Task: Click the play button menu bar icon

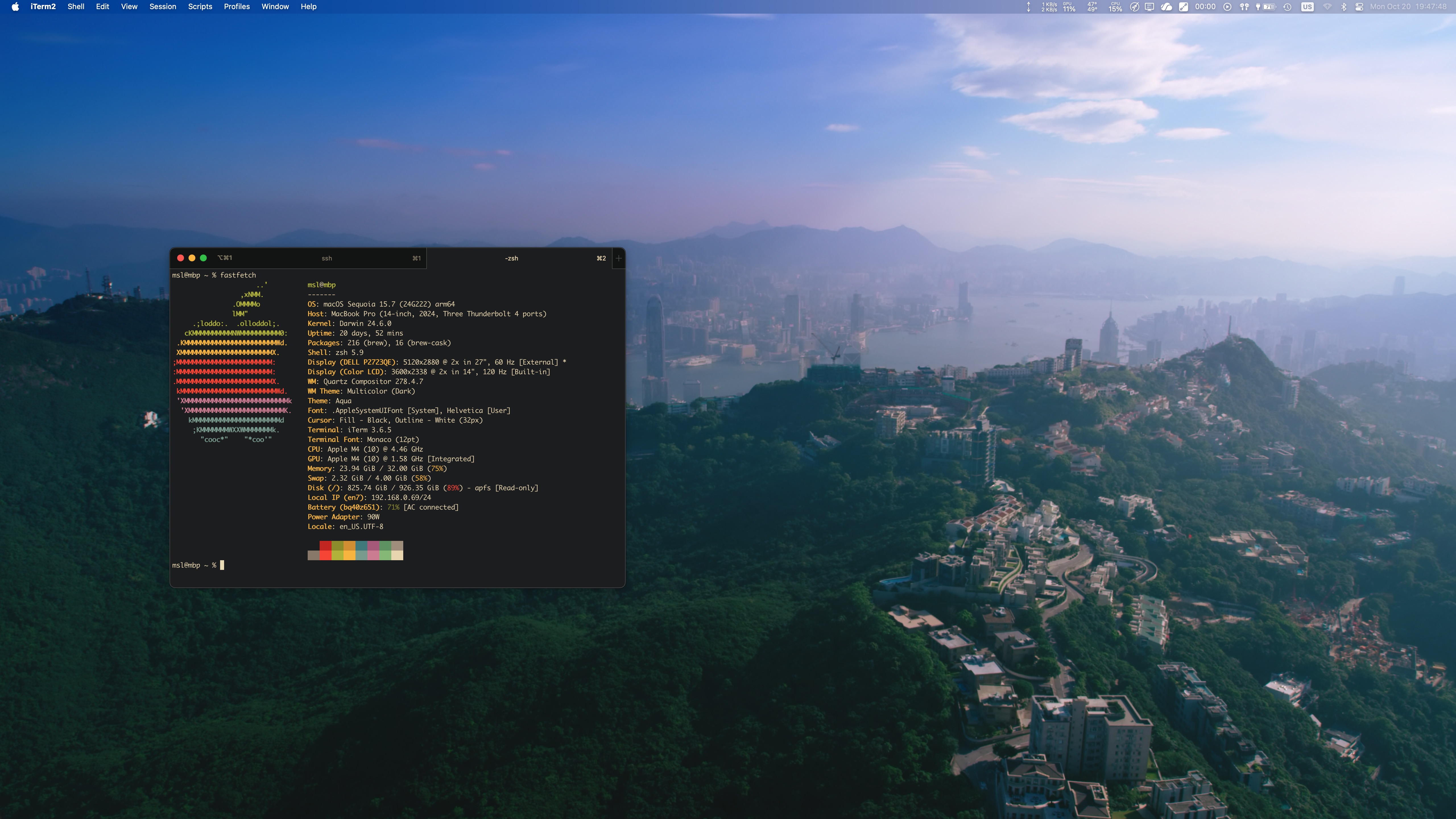Action: tap(1227, 7)
